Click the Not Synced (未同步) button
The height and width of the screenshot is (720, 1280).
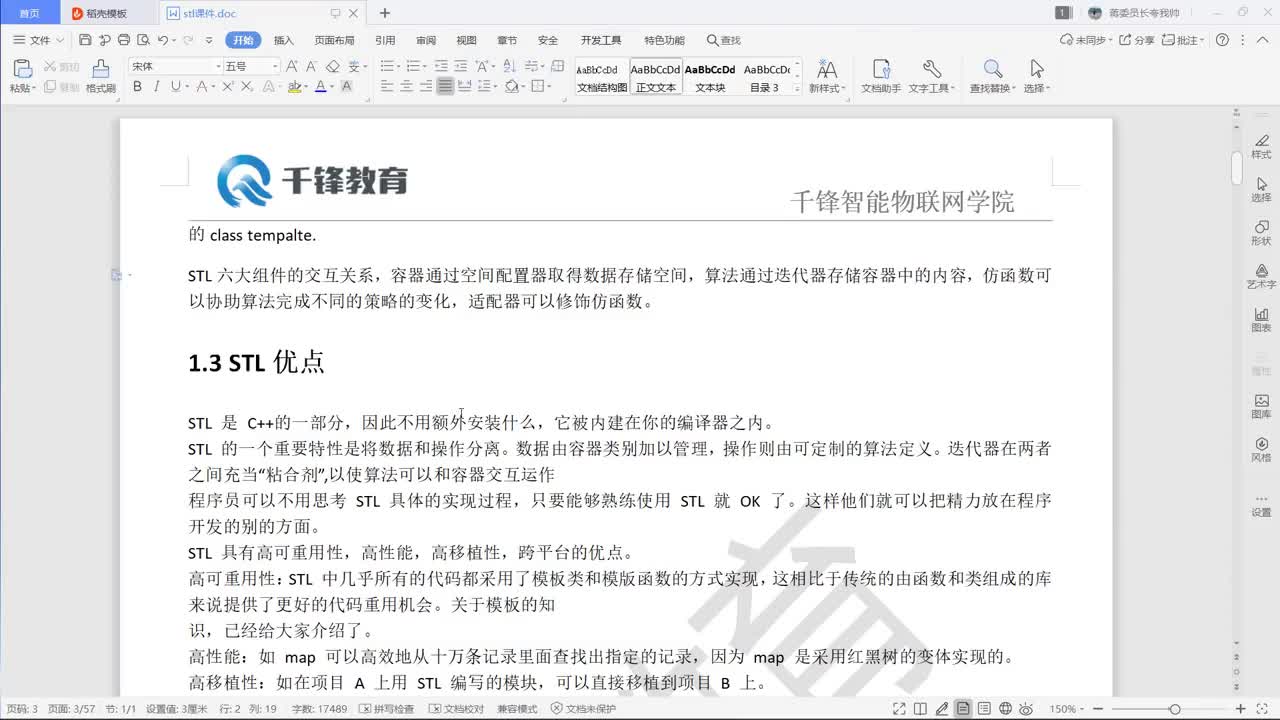point(1085,40)
